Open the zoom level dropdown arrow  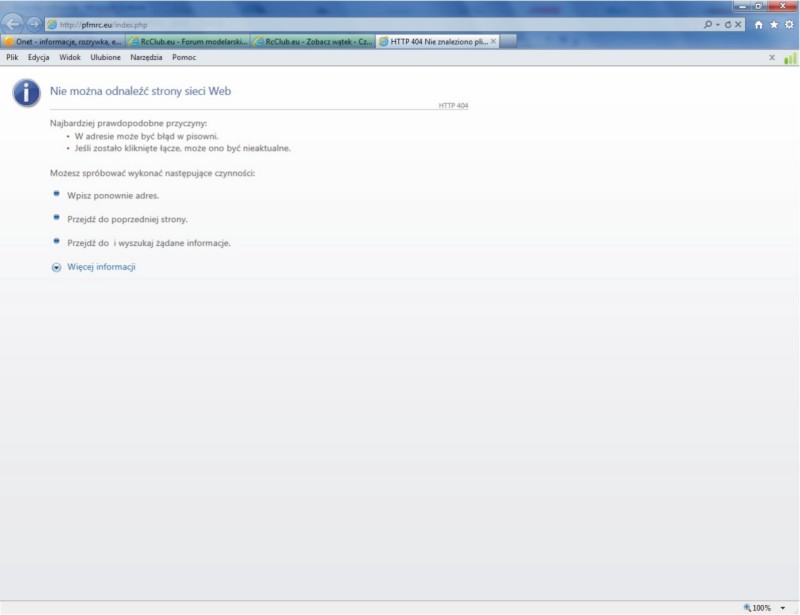pos(783,608)
